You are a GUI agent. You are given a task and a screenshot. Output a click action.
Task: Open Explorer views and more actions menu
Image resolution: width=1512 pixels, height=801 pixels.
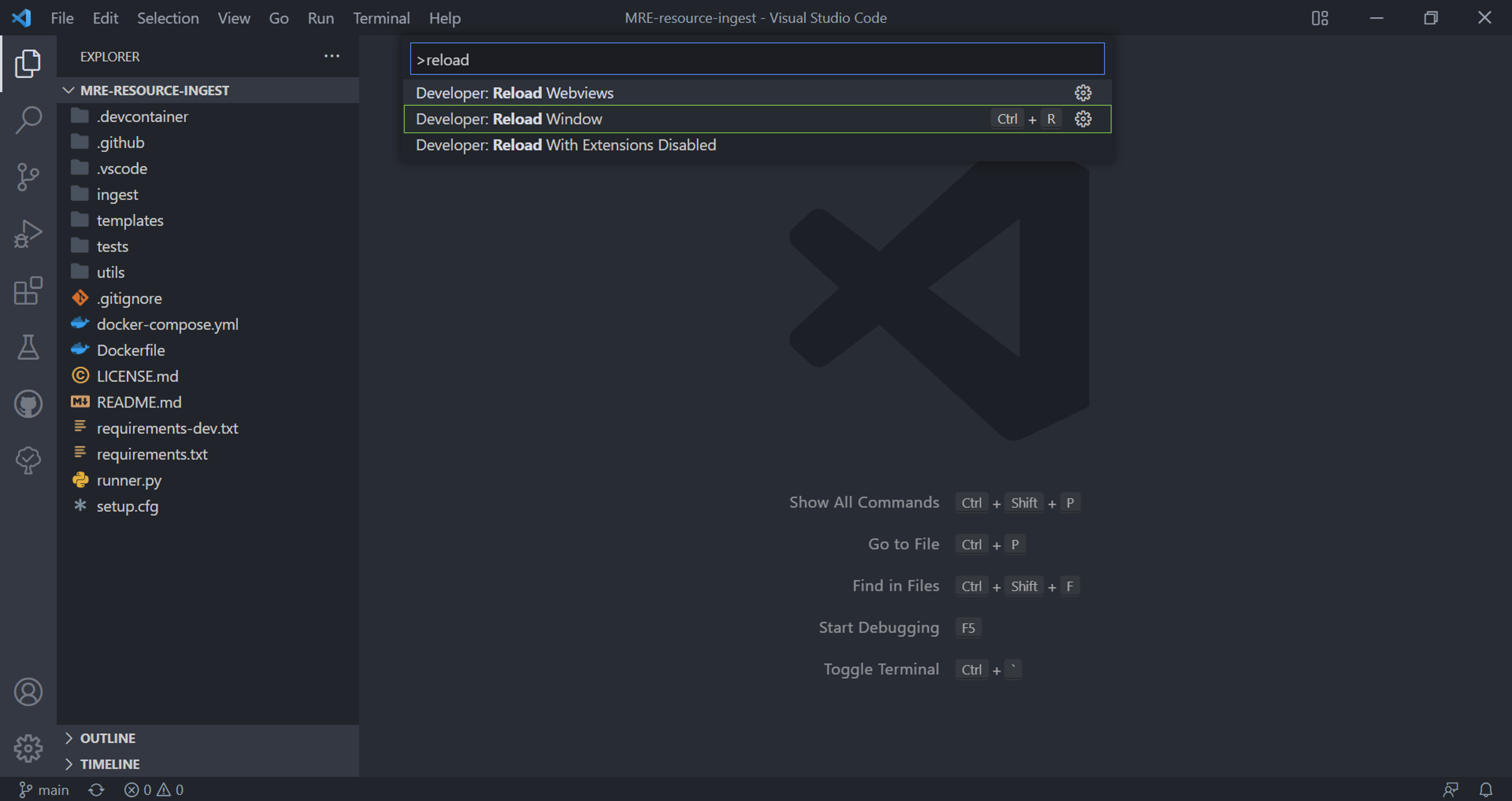point(332,56)
